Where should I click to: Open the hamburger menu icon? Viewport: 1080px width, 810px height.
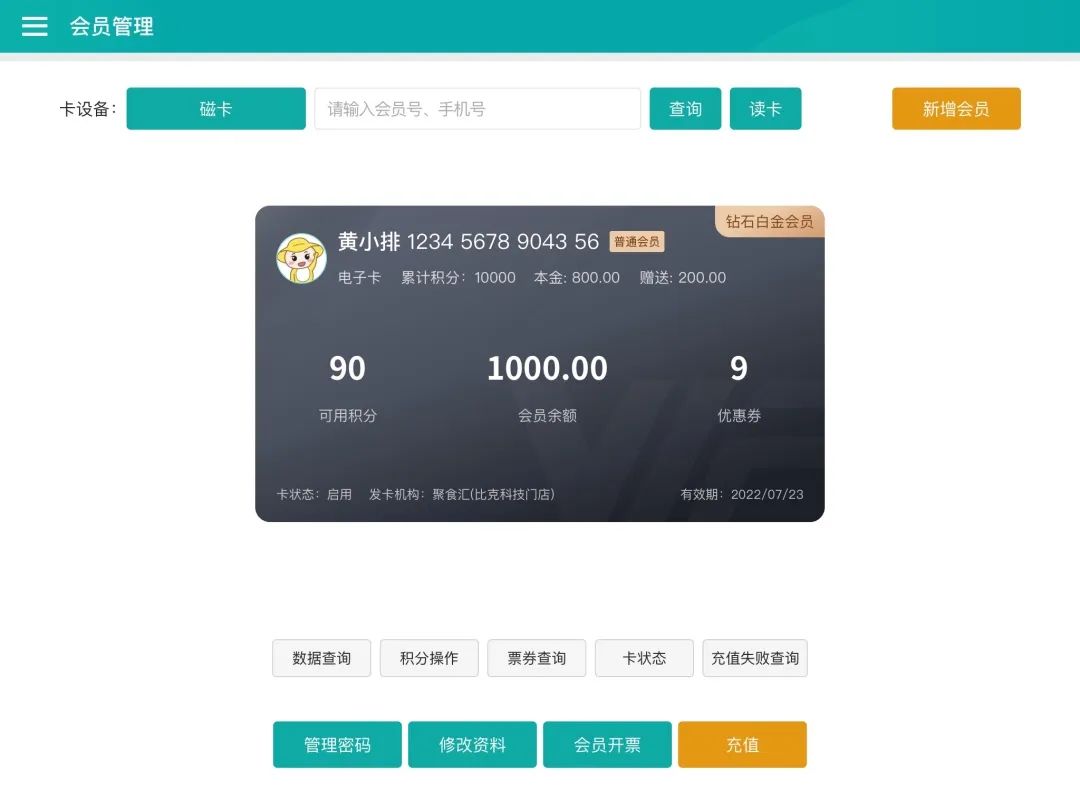[35, 27]
